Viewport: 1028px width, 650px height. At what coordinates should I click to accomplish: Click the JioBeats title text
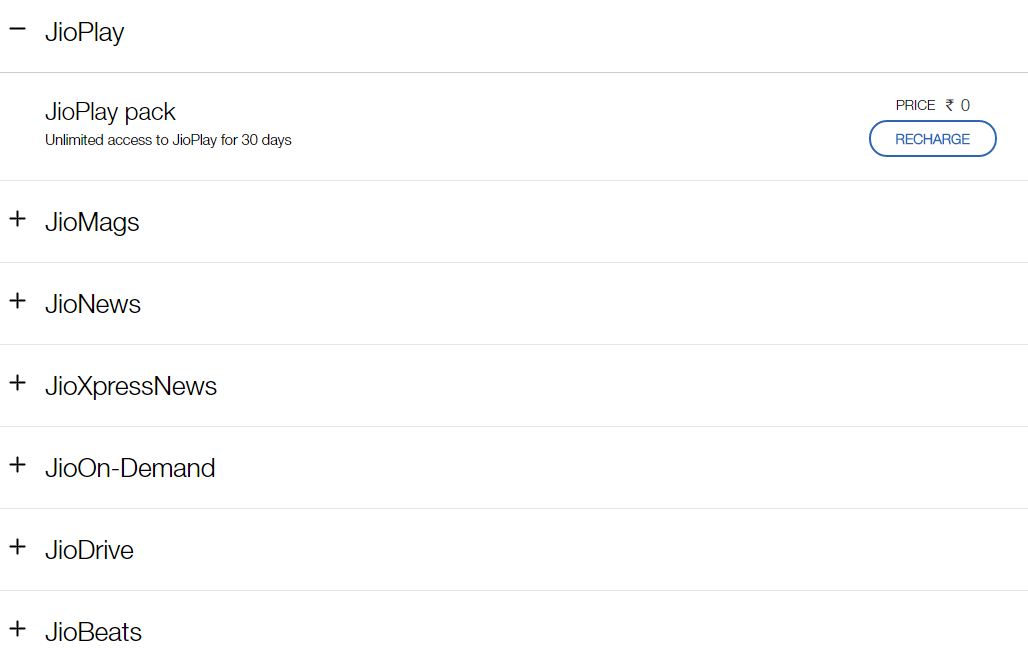coord(93,632)
